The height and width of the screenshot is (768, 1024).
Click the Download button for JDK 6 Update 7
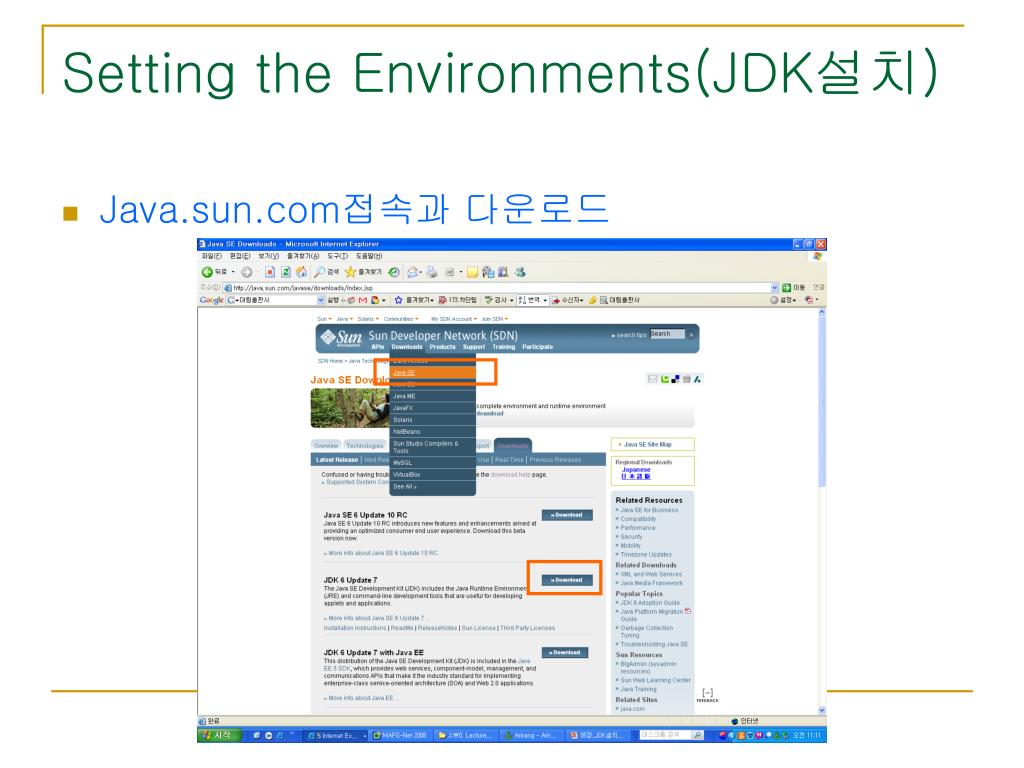click(567, 579)
